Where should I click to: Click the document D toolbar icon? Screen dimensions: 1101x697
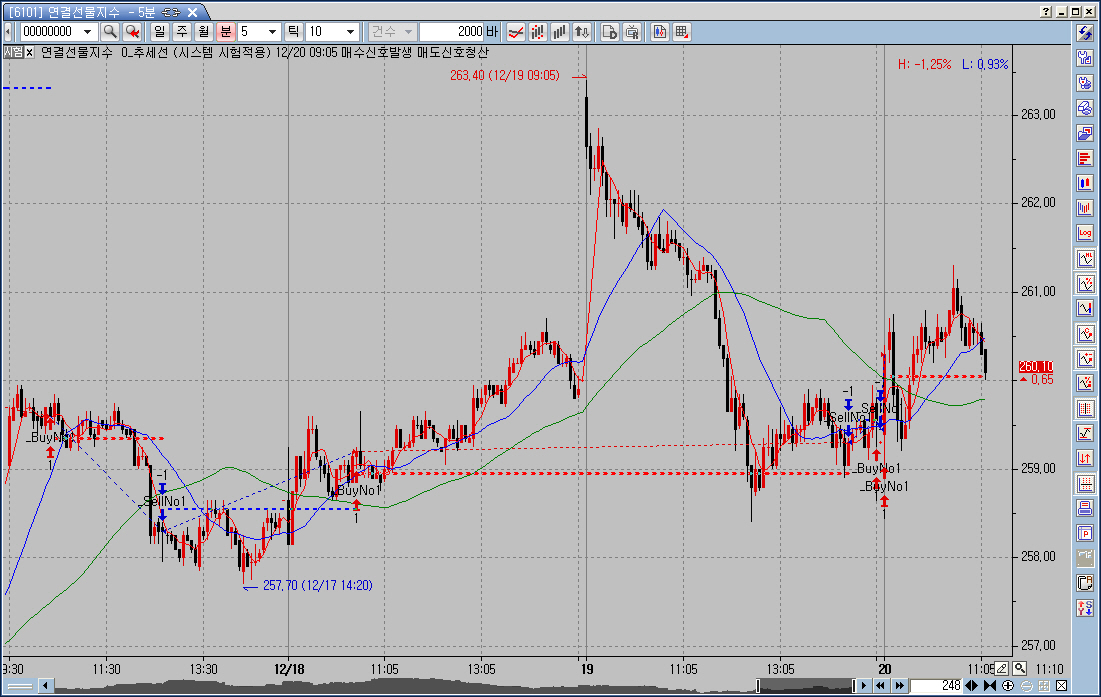click(x=610, y=32)
